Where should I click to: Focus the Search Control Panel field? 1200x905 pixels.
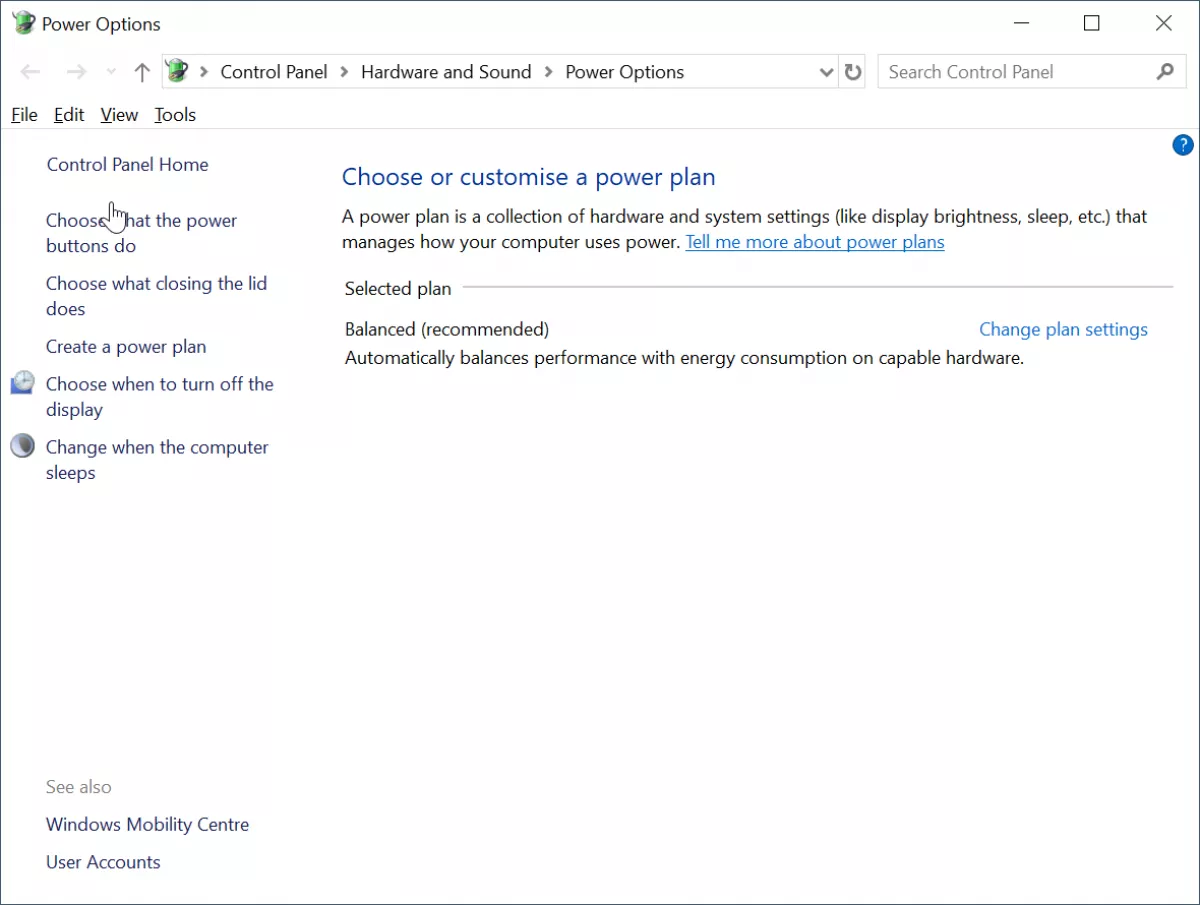tap(1032, 72)
